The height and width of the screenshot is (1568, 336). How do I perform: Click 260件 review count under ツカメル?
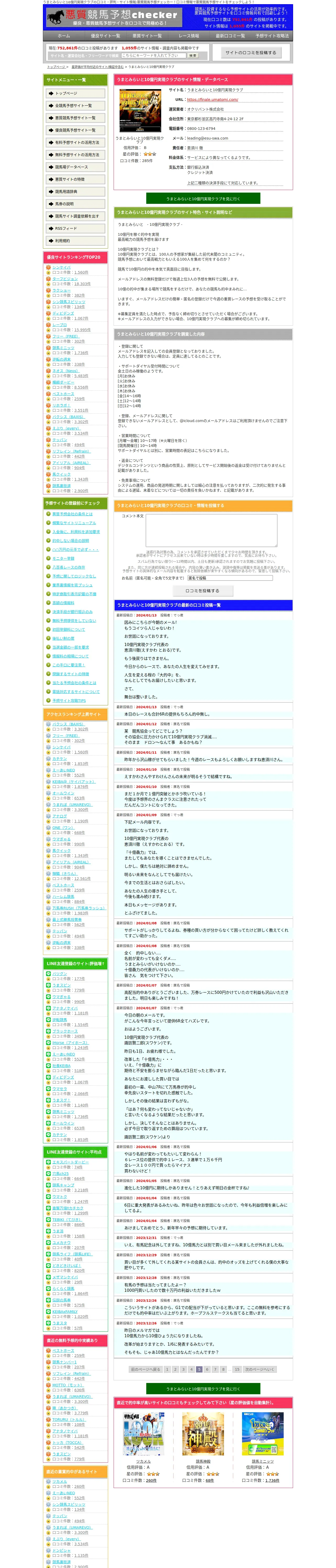pos(151,1480)
